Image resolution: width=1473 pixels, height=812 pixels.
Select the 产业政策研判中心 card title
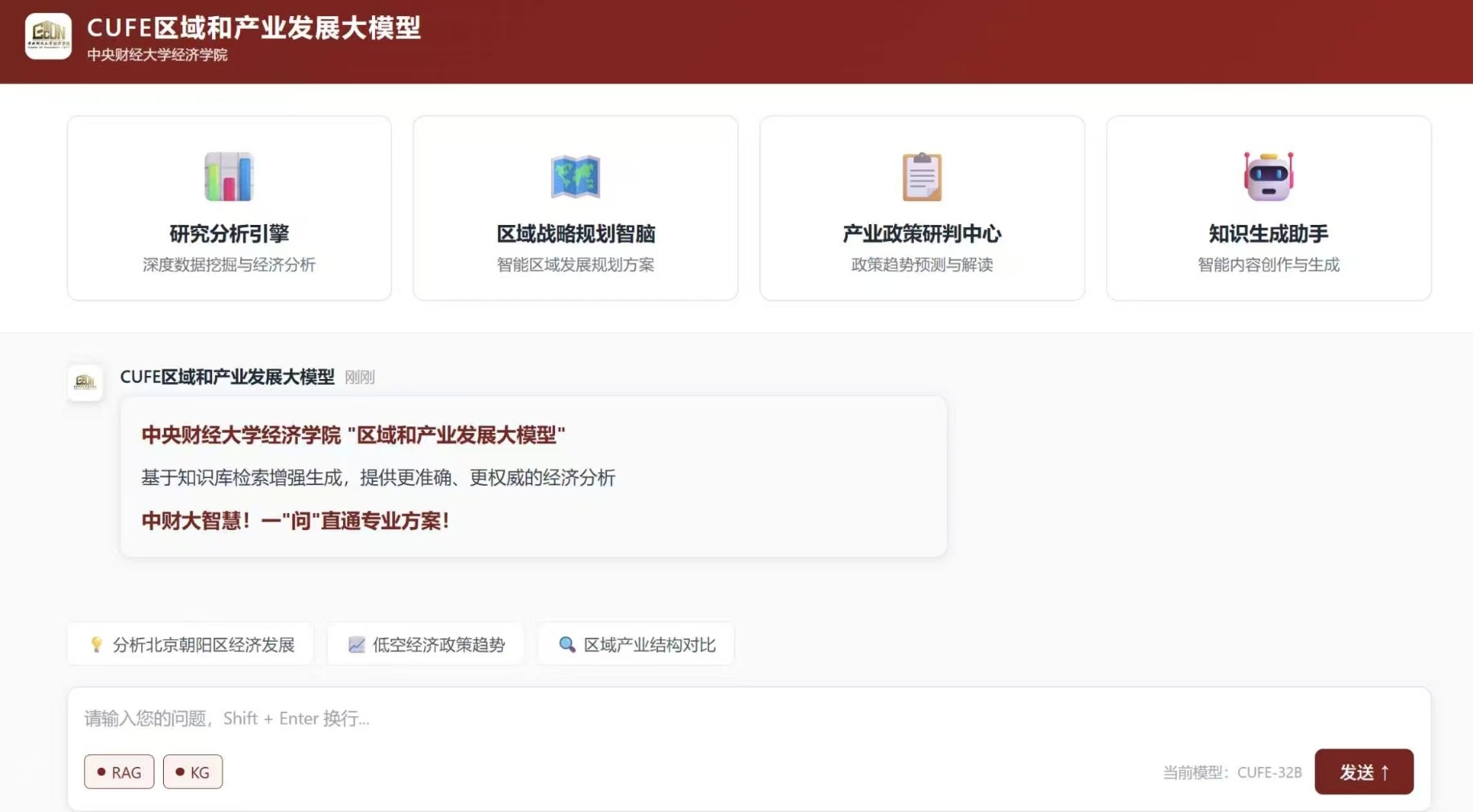pyautogui.click(x=922, y=234)
